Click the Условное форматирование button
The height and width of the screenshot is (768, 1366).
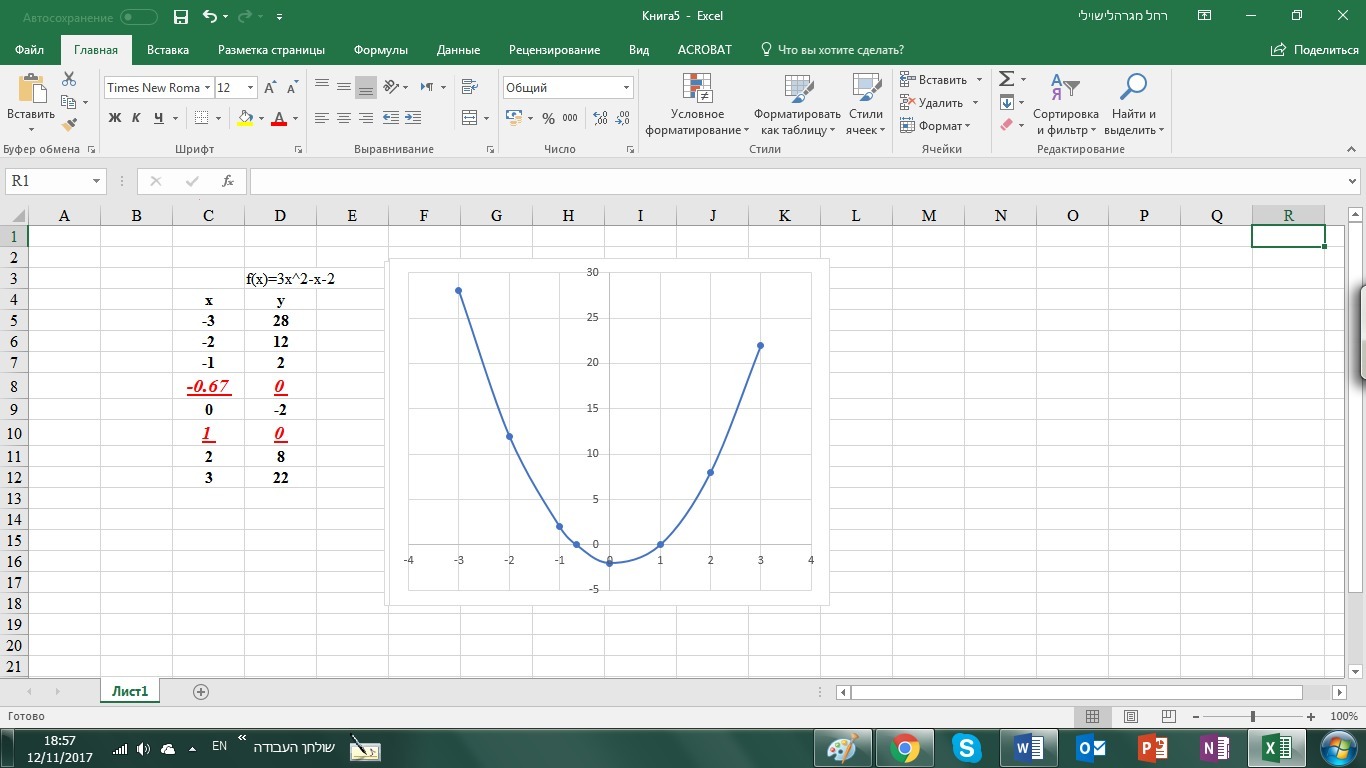[x=697, y=105]
